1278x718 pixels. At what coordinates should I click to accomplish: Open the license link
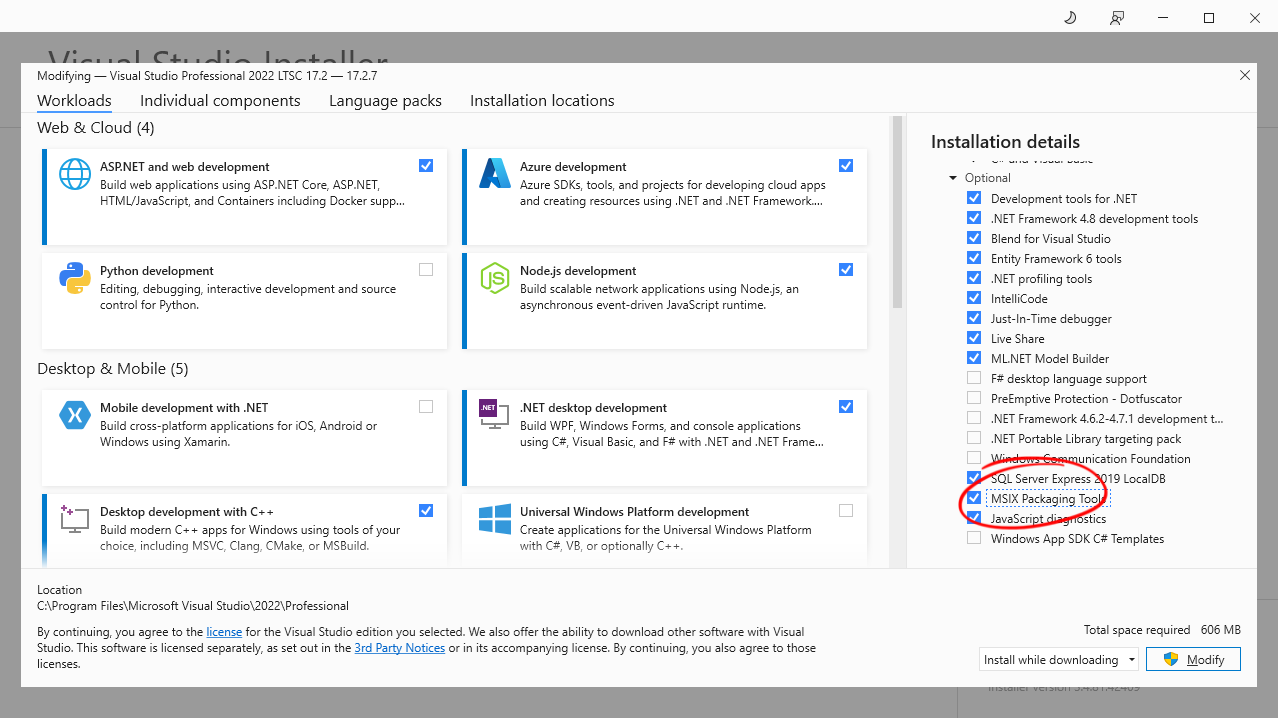coord(224,632)
